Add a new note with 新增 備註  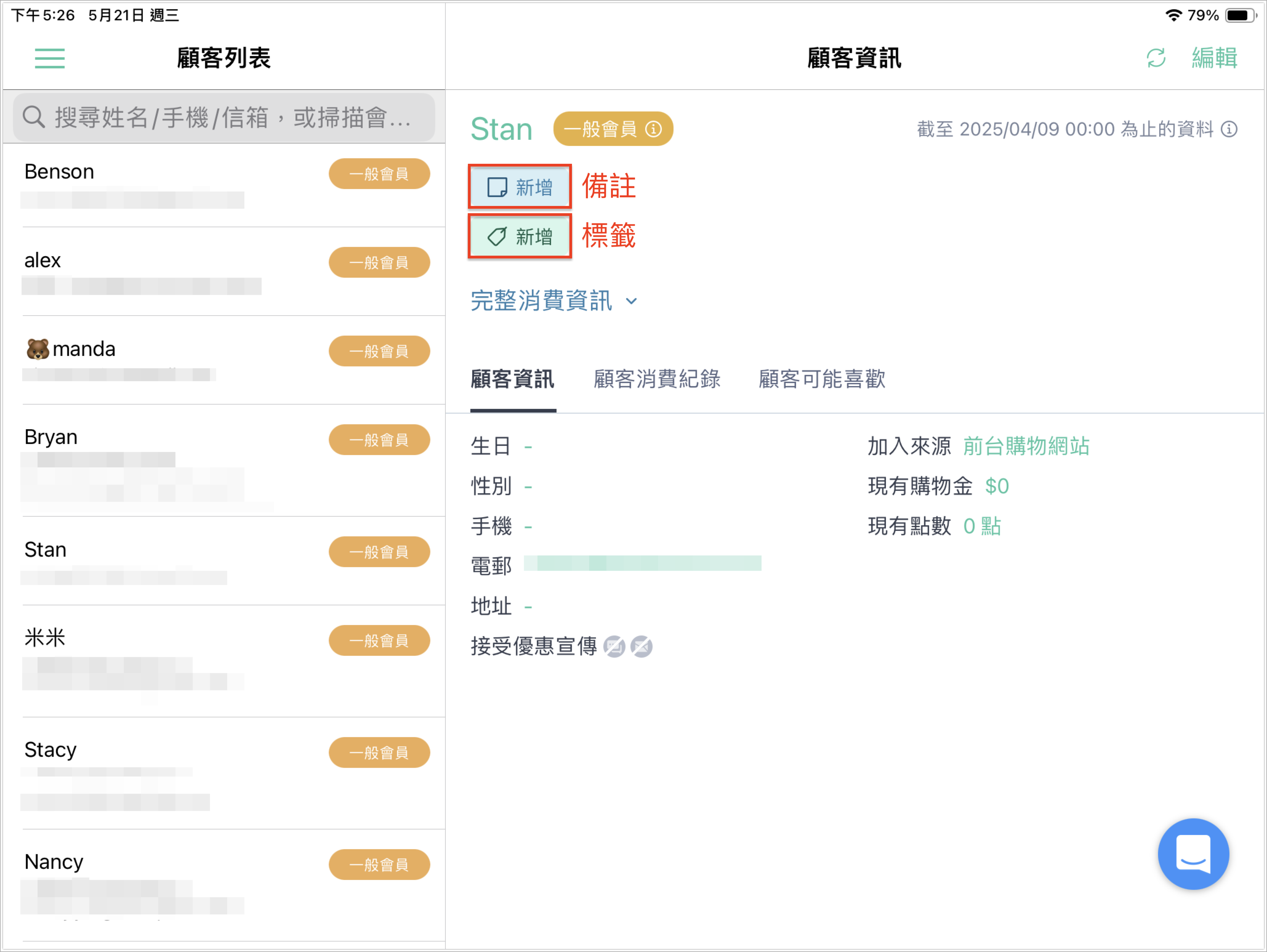[x=520, y=187]
